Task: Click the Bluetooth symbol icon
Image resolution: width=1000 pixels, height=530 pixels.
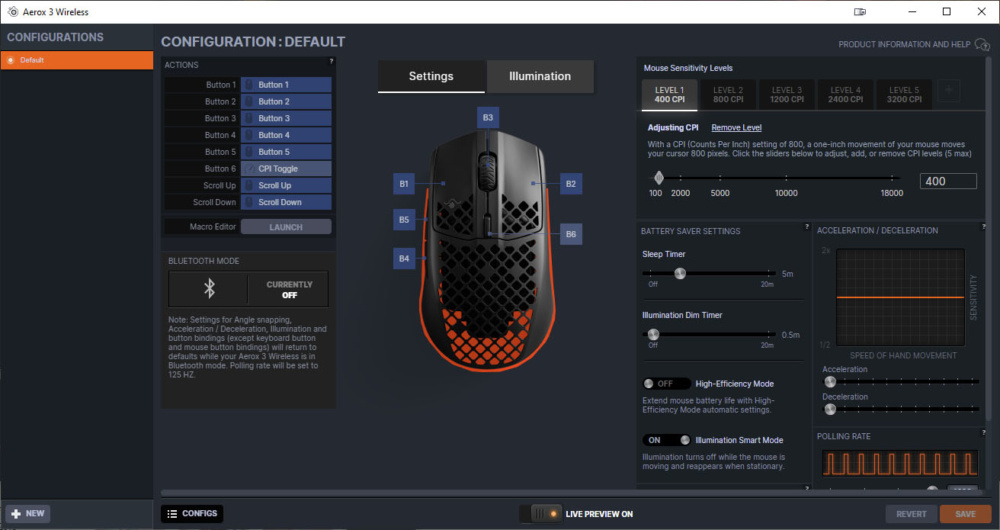Action: (x=209, y=289)
